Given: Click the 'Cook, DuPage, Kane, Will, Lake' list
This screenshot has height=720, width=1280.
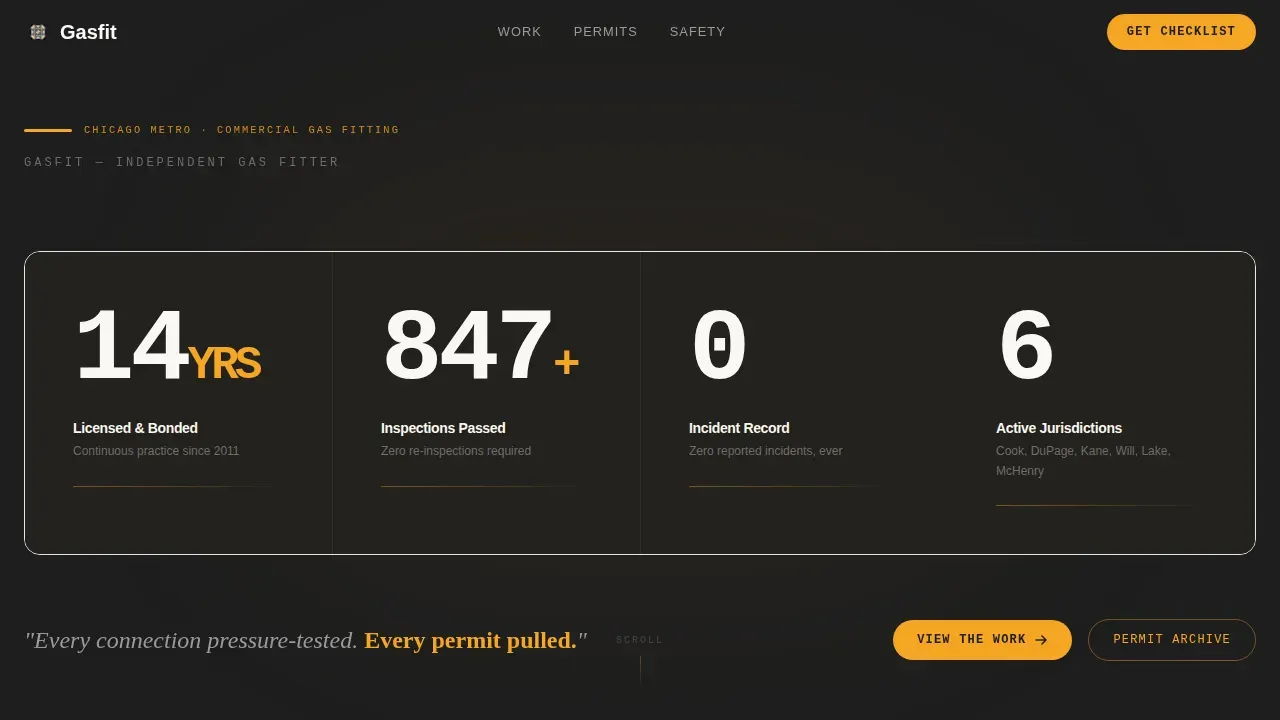Looking at the screenshot, I should coord(1083,461).
